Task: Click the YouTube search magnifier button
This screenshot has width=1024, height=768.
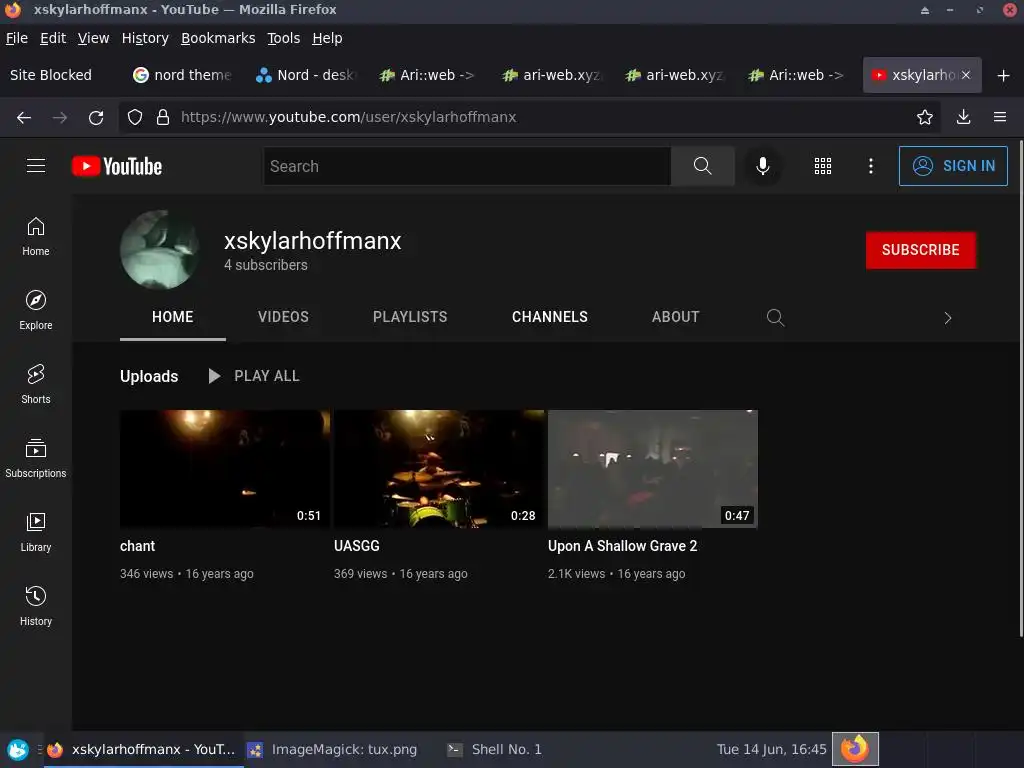Action: pyautogui.click(x=703, y=166)
